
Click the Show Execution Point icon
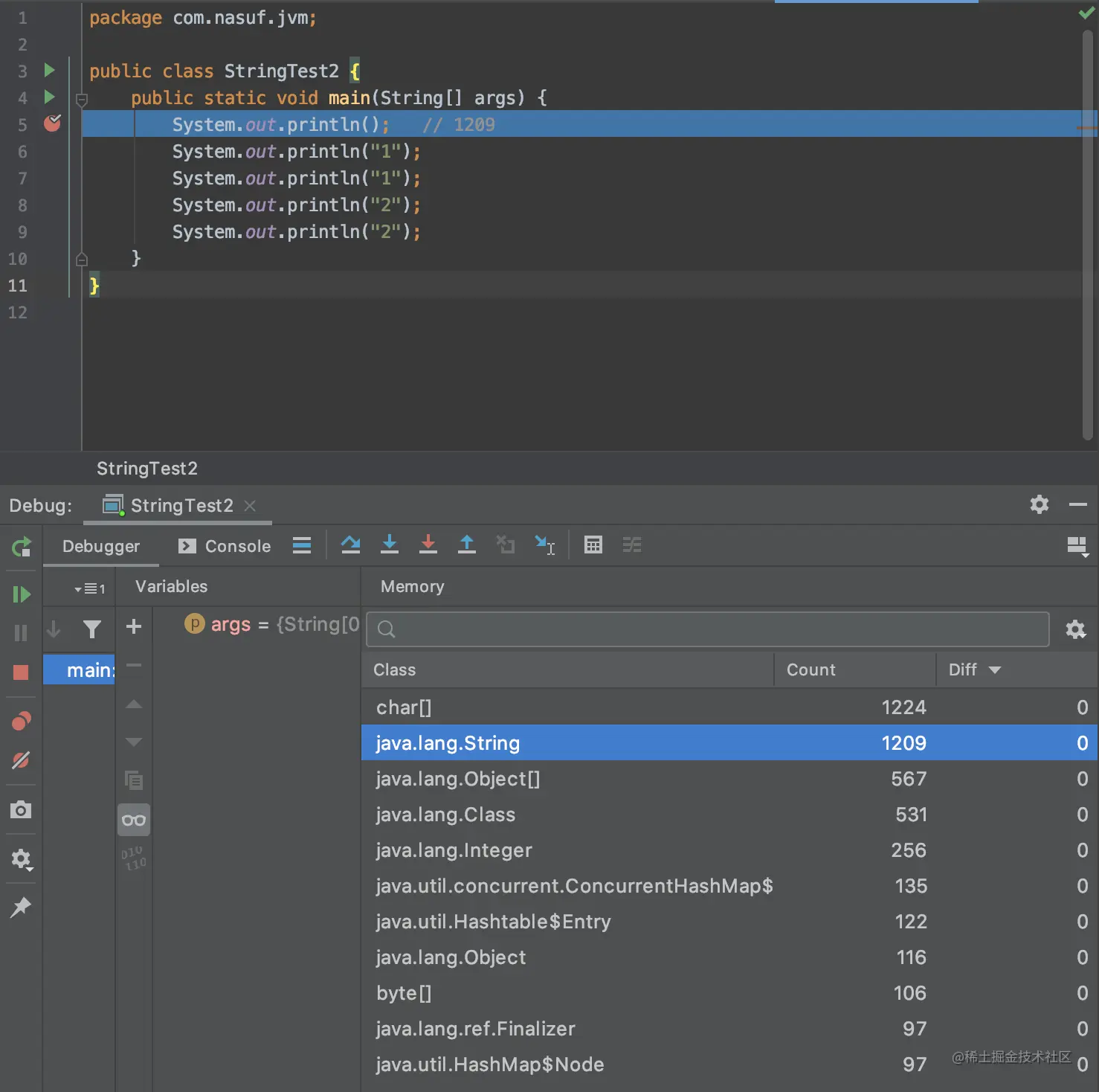[x=302, y=545]
